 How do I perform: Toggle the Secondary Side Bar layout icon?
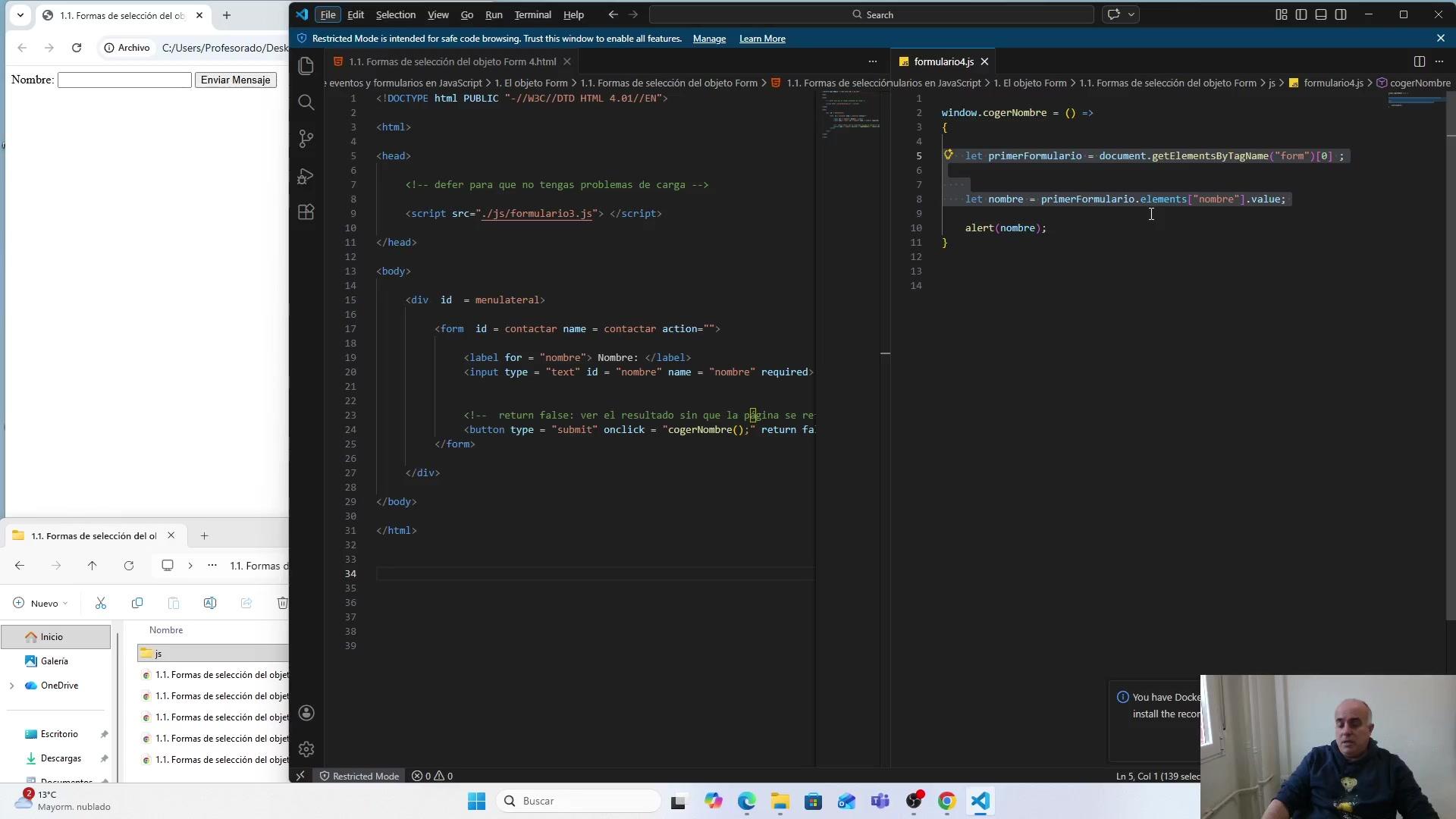[1341, 14]
